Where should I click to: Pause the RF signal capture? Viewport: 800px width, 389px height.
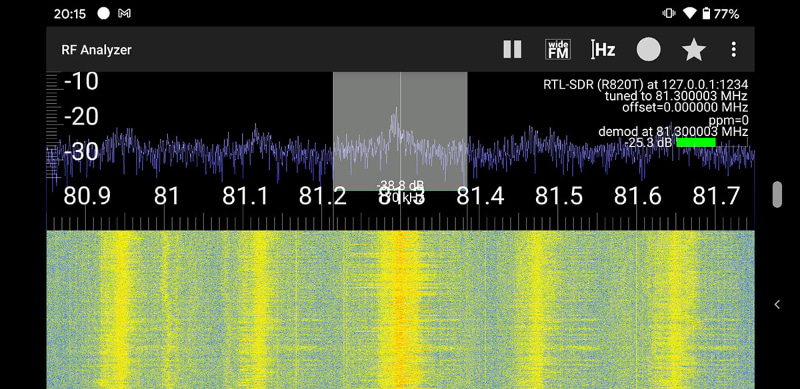point(512,50)
